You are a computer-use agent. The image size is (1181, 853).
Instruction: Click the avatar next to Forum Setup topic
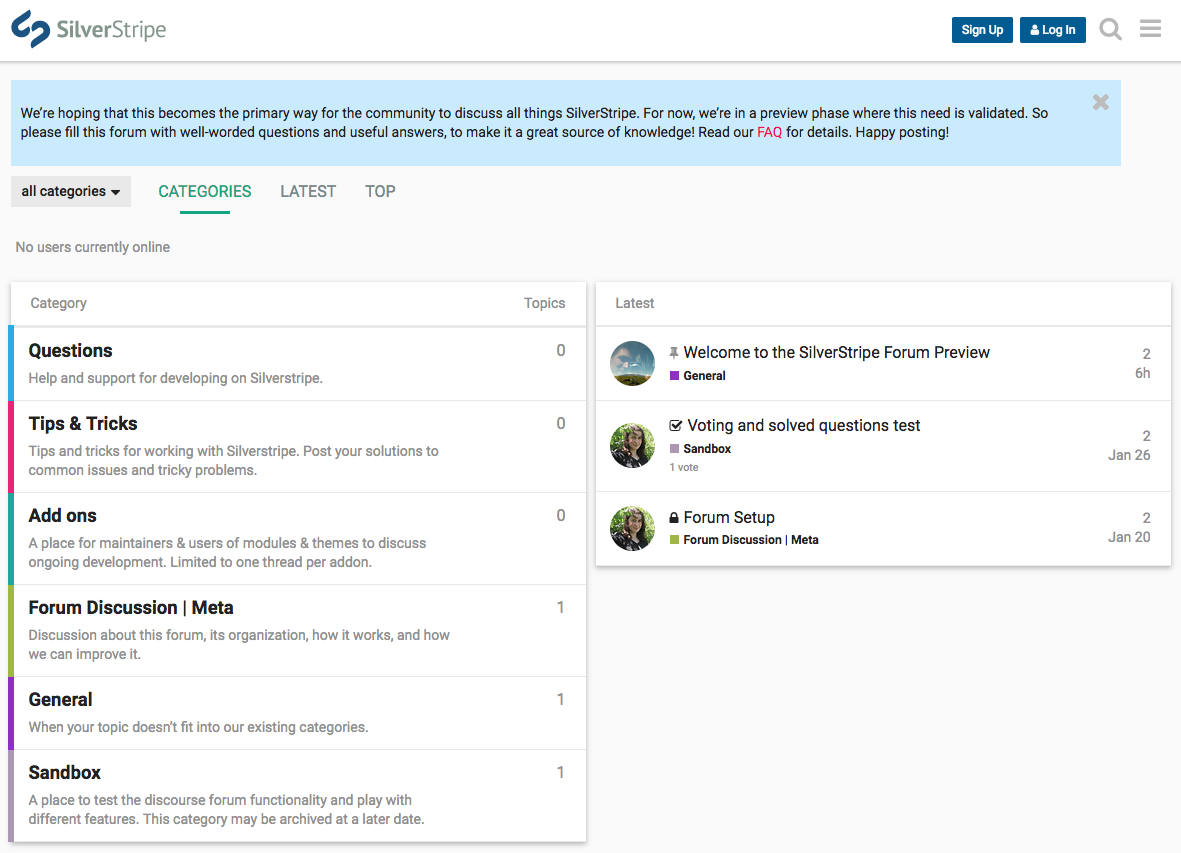(x=631, y=528)
